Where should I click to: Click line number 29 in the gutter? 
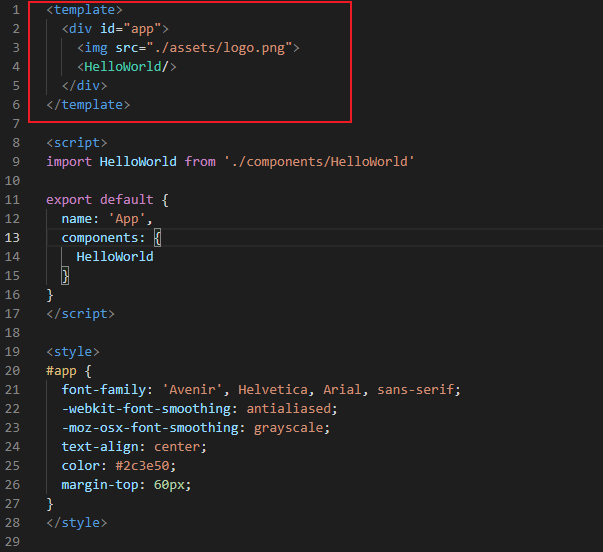[x=12, y=542]
